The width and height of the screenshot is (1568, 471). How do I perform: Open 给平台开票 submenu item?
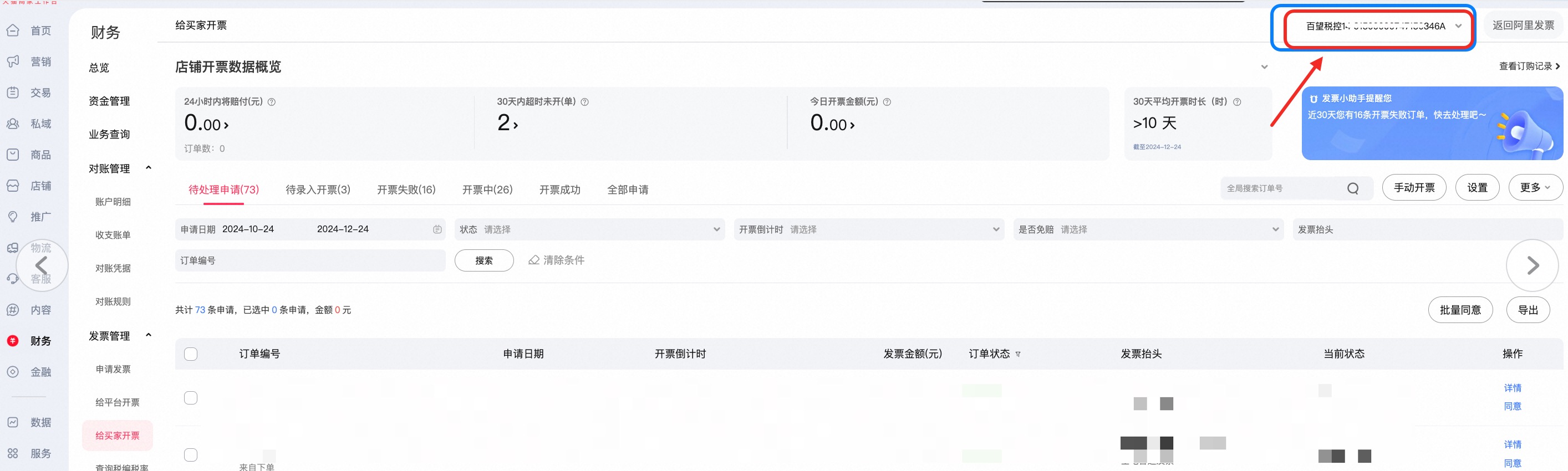[118, 402]
